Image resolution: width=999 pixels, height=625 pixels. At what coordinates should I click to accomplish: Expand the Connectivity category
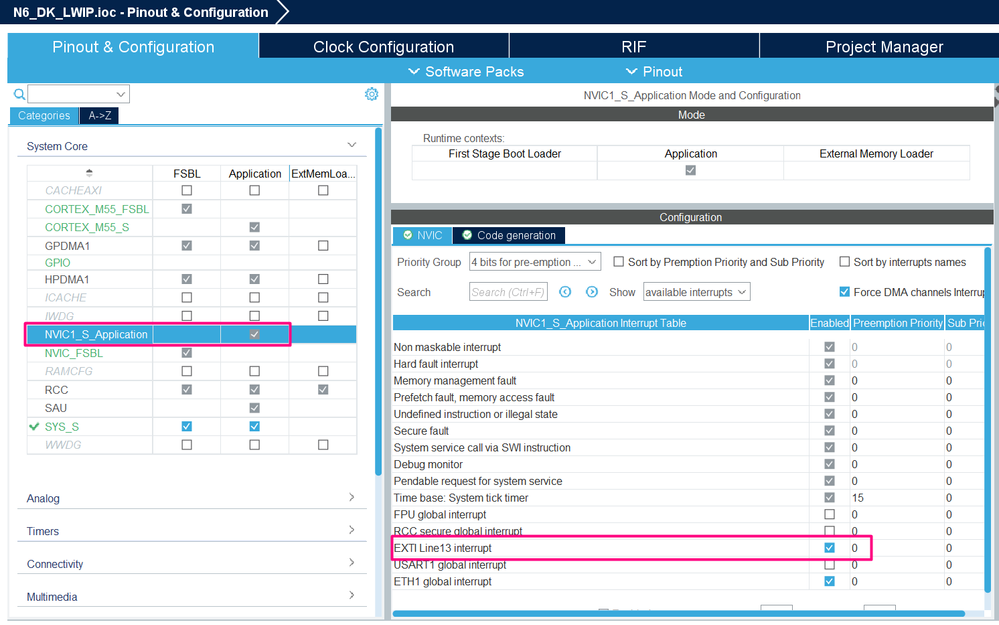point(352,563)
